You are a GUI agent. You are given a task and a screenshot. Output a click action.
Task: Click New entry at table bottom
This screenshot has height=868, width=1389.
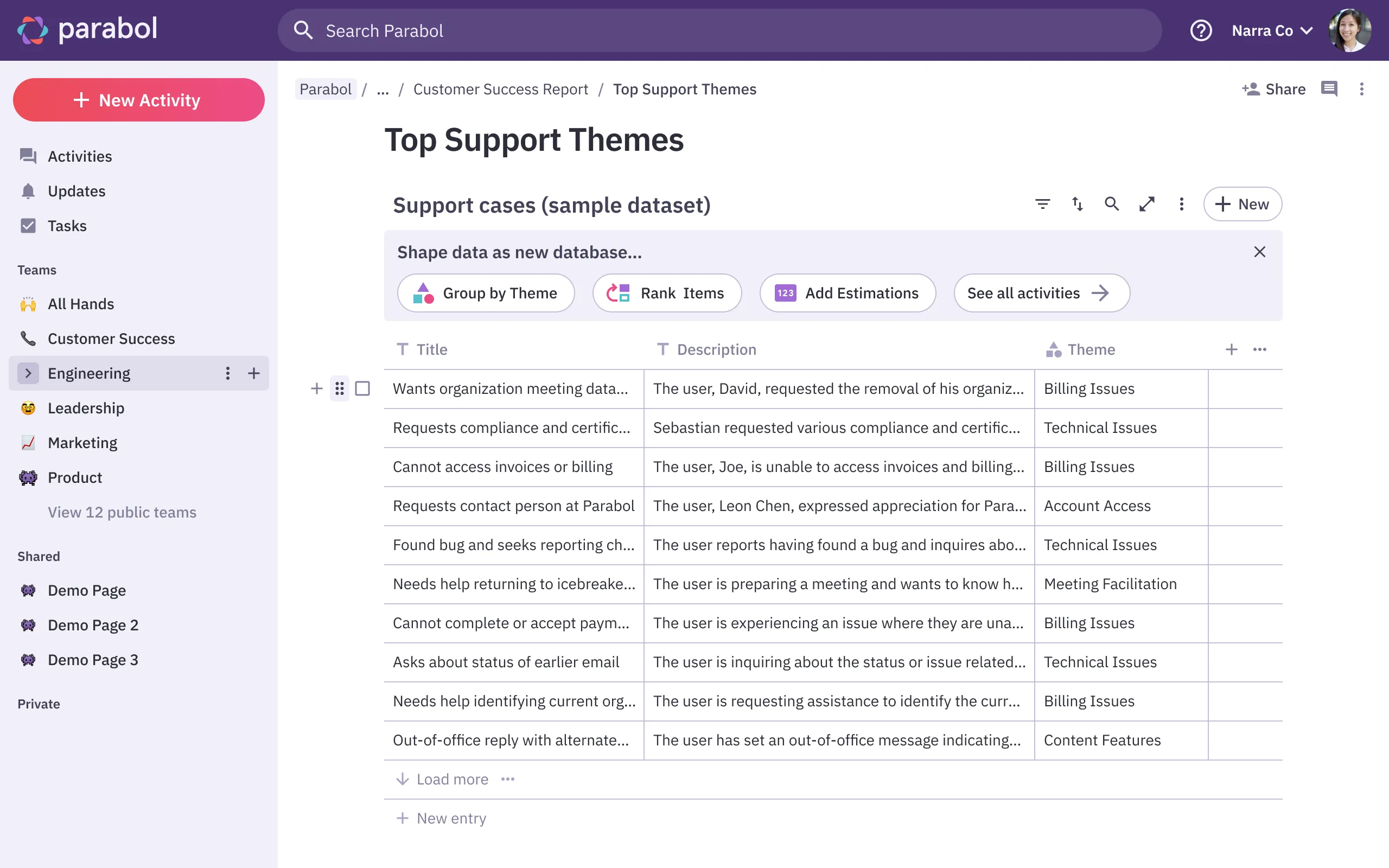[x=441, y=818]
